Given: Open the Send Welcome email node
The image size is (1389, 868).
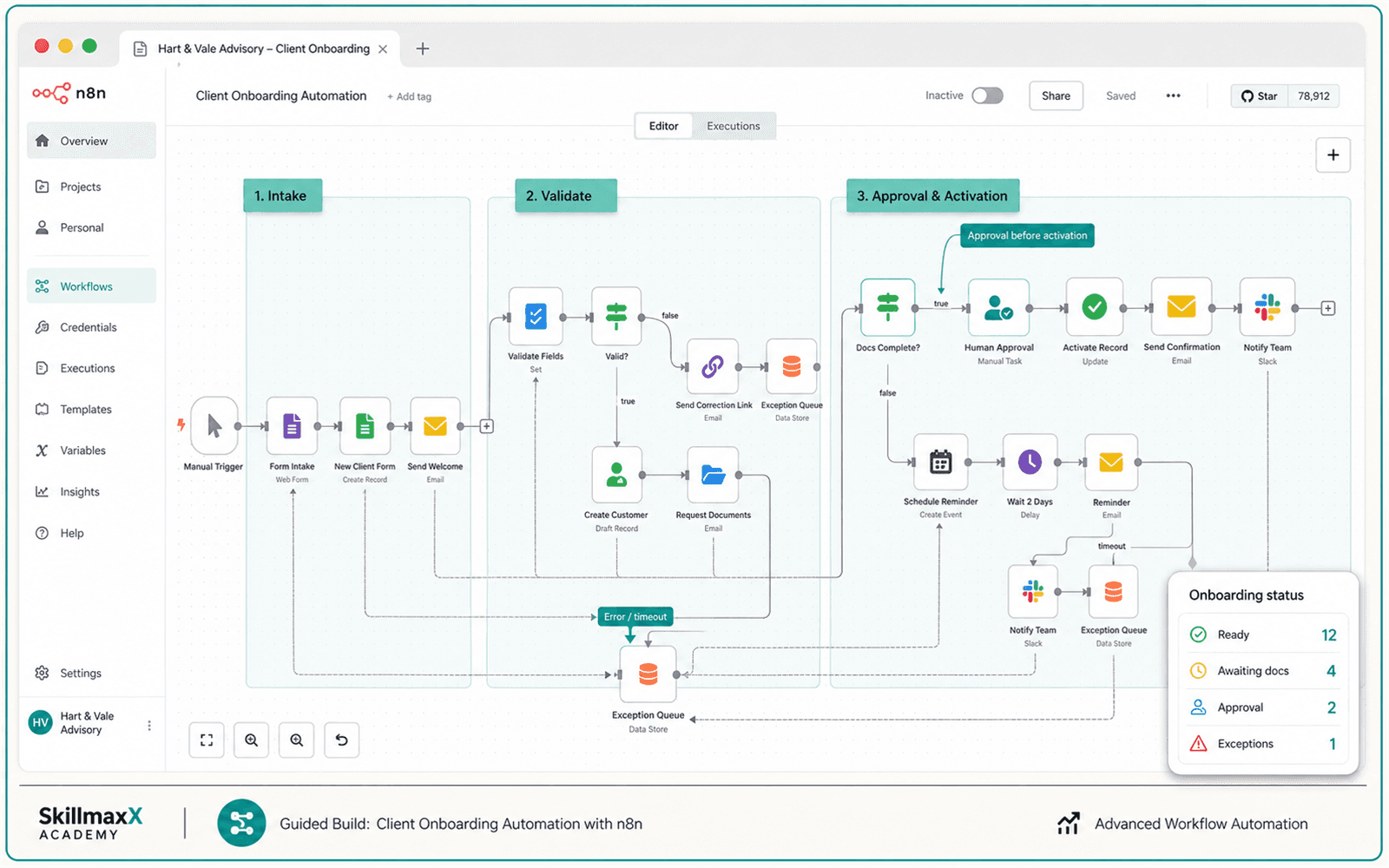Looking at the screenshot, I should (x=435, y=425).
